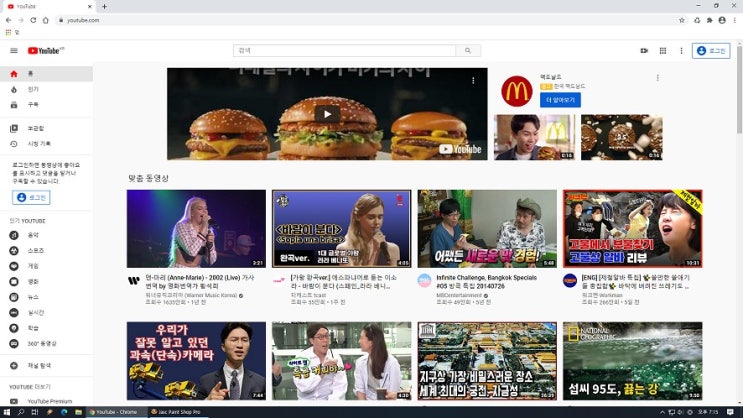Open the Anne-Marie 2002 Live video thumbnail
743x418 pixels.
(x=196, y=229)
